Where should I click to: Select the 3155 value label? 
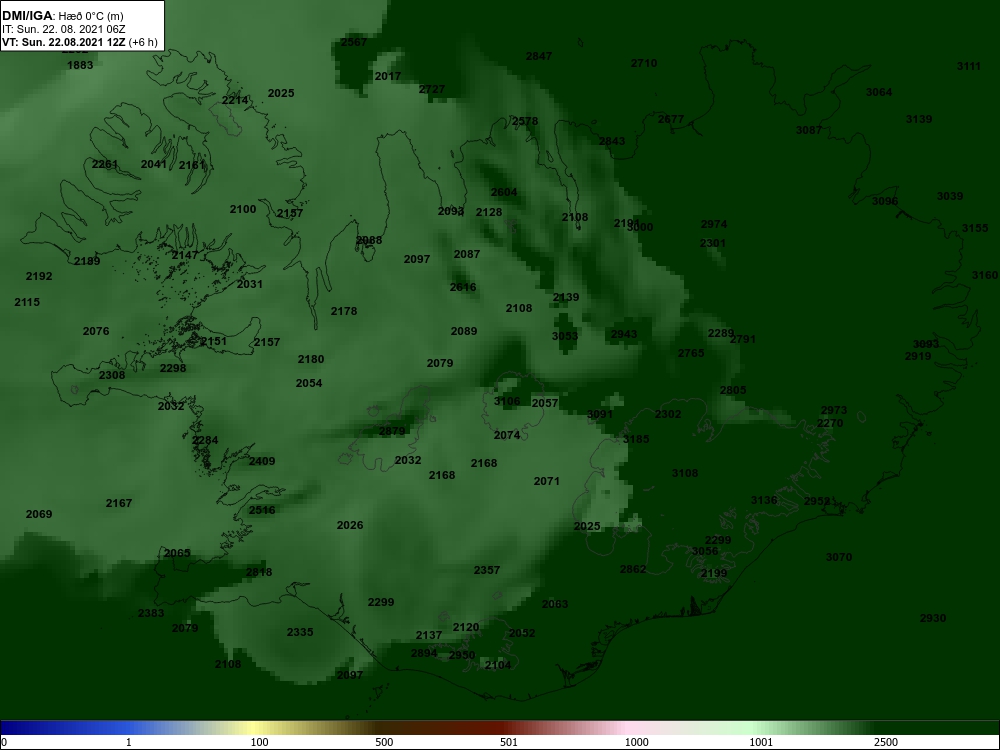(975, 228)
